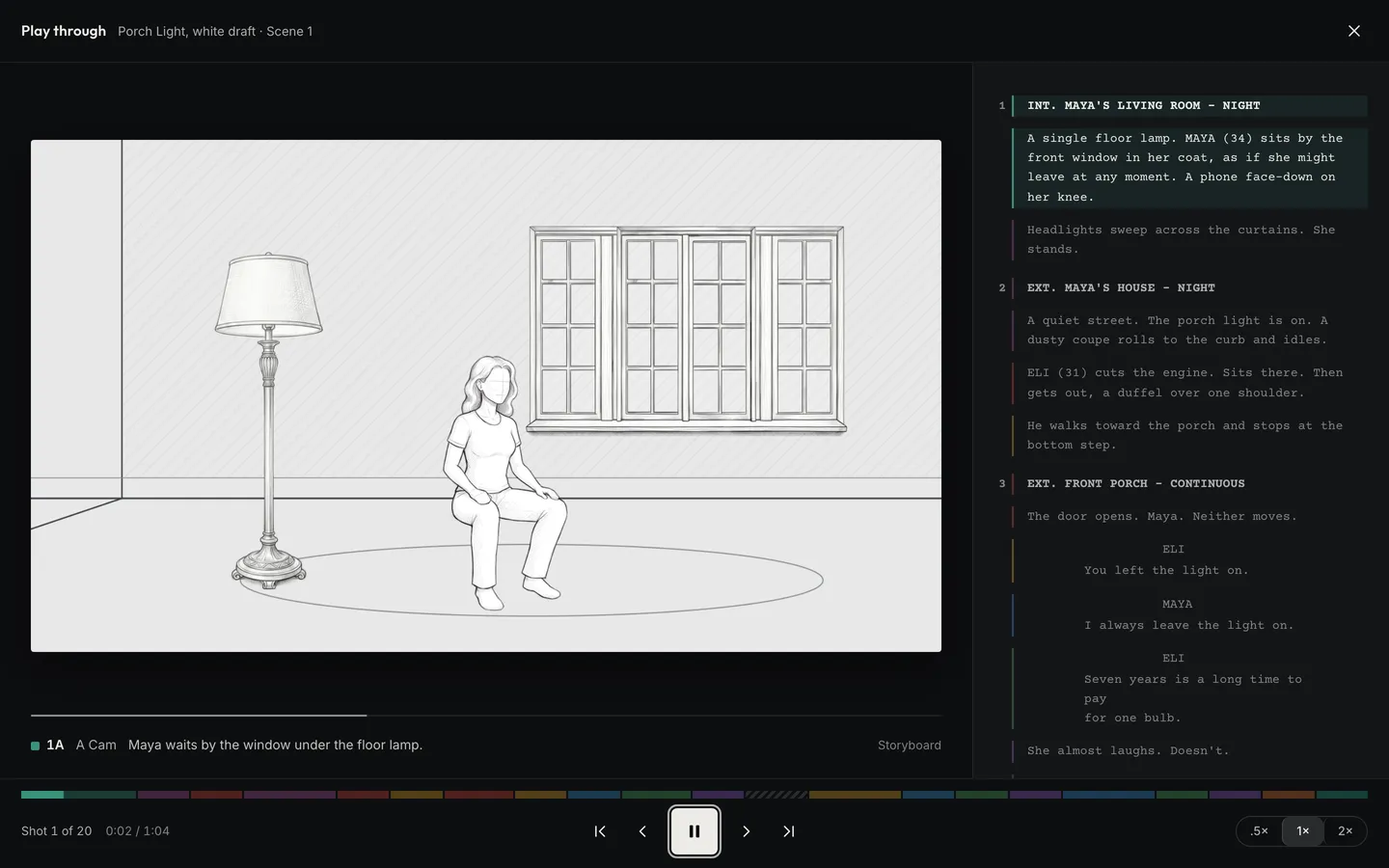Set playback speed to .5×

pyautogui.click(x=1259, y=831)
